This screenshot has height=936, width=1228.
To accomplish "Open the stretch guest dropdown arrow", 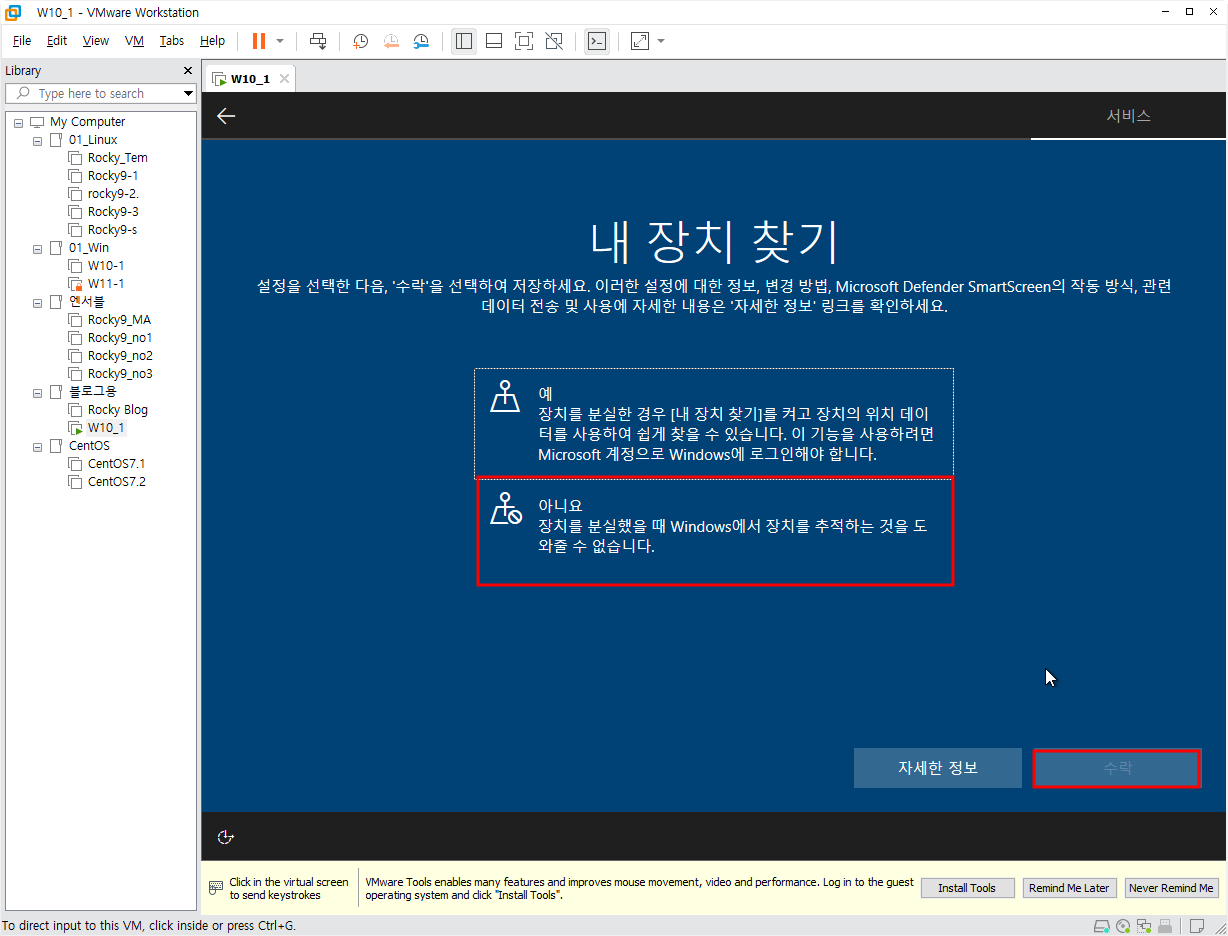I will pos(661,41).
